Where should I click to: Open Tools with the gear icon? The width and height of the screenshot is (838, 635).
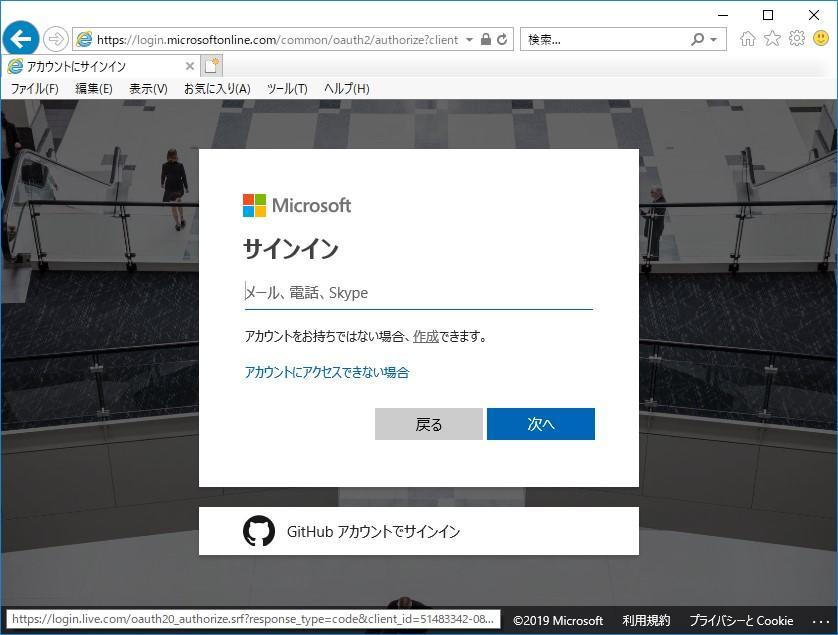point(796,38)
